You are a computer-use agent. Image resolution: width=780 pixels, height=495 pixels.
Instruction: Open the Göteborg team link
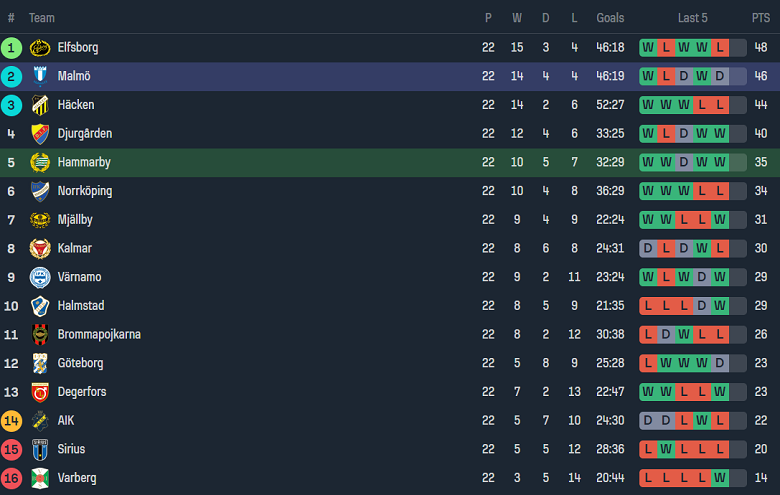(x=80, y=363)
